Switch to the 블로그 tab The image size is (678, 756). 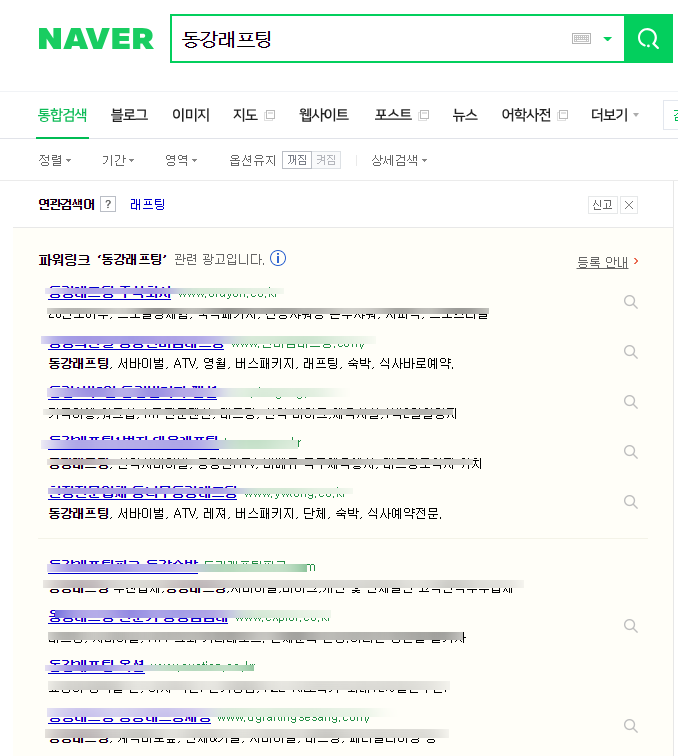point(129,115)
